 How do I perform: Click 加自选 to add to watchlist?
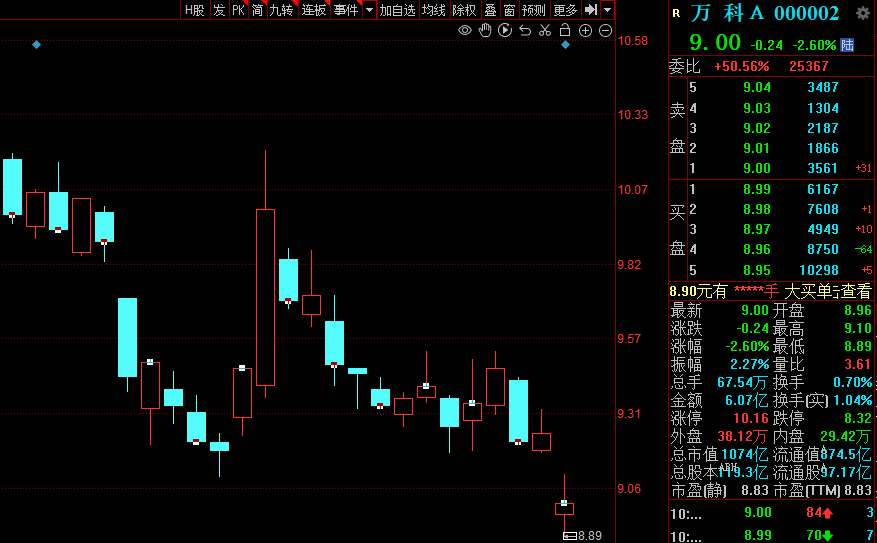click(x=398, y=10)
